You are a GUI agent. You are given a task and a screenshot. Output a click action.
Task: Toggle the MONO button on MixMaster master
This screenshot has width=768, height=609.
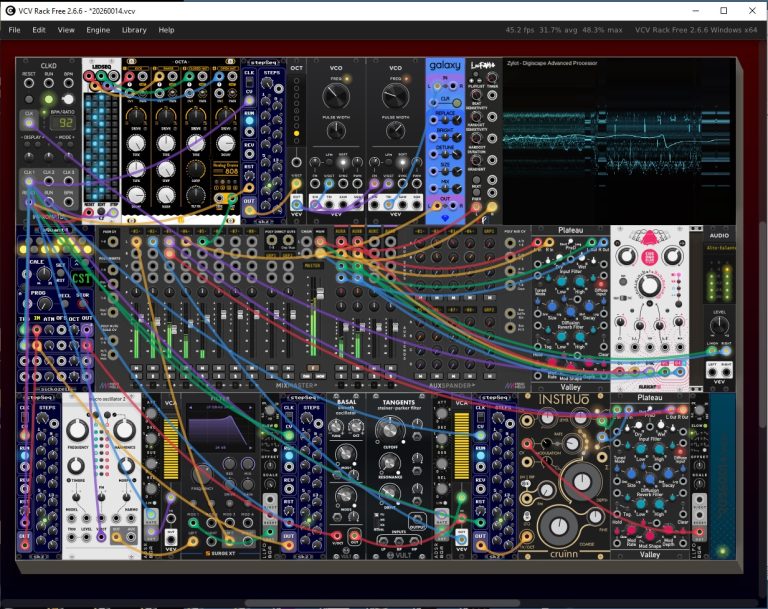pos(320,376)
